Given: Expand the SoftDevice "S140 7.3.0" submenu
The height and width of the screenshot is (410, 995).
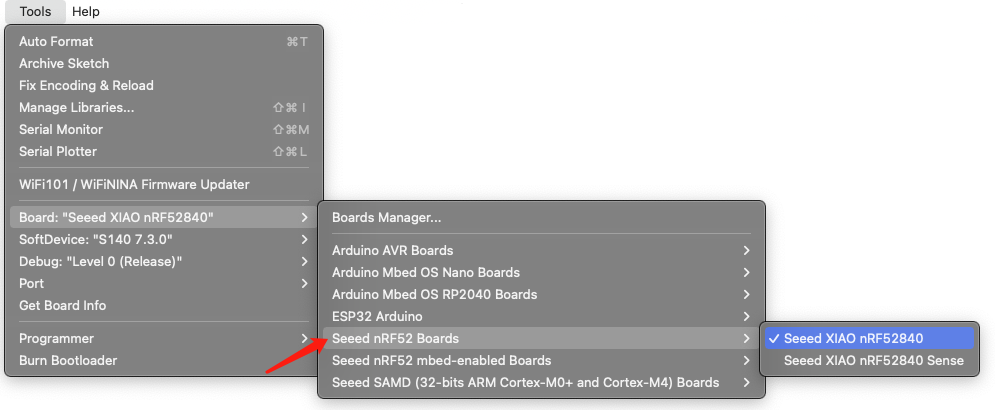Looking at the screenshot, I should [x=163, y=239].
